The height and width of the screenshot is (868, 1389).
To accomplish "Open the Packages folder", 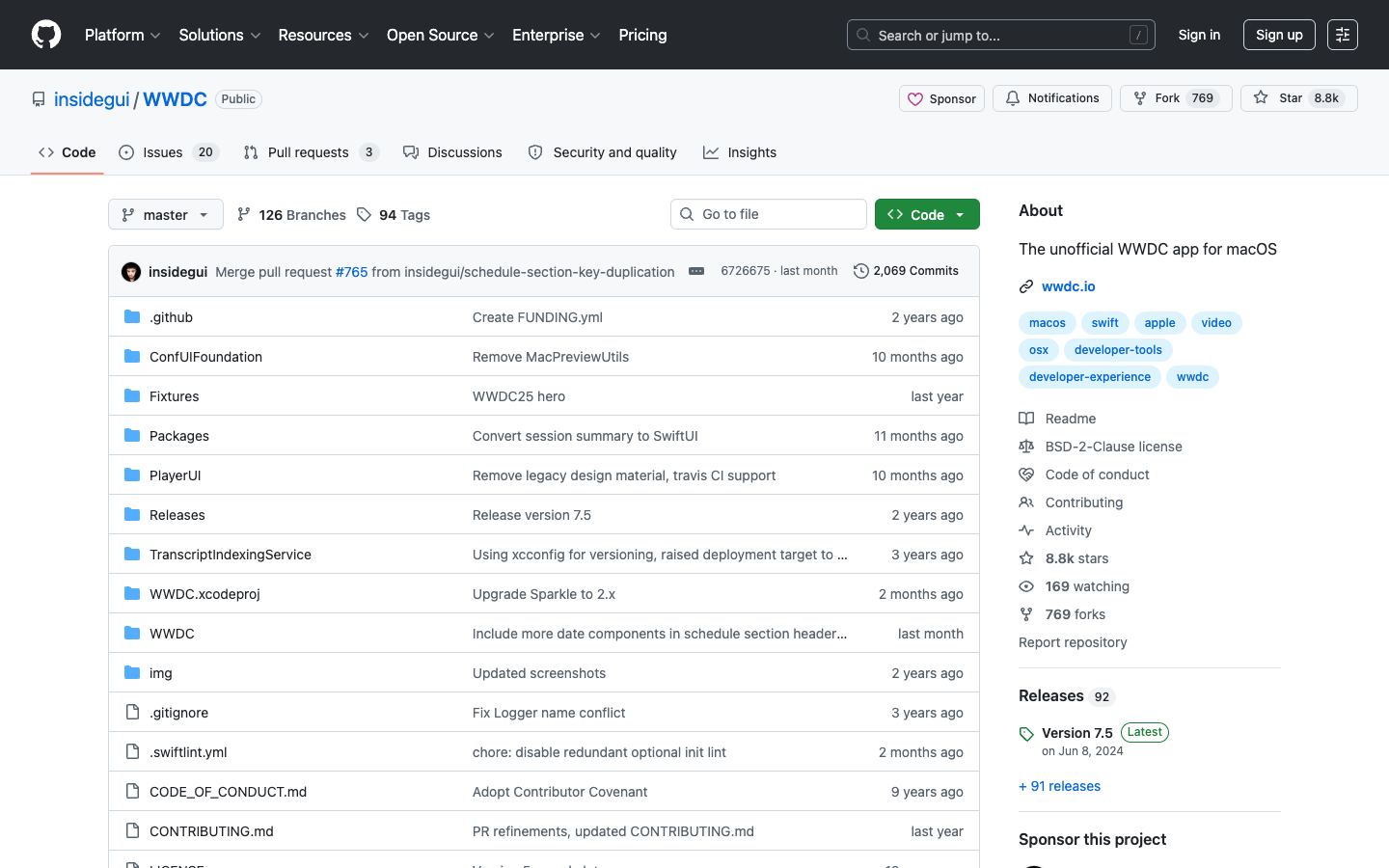I will point(179,436).
